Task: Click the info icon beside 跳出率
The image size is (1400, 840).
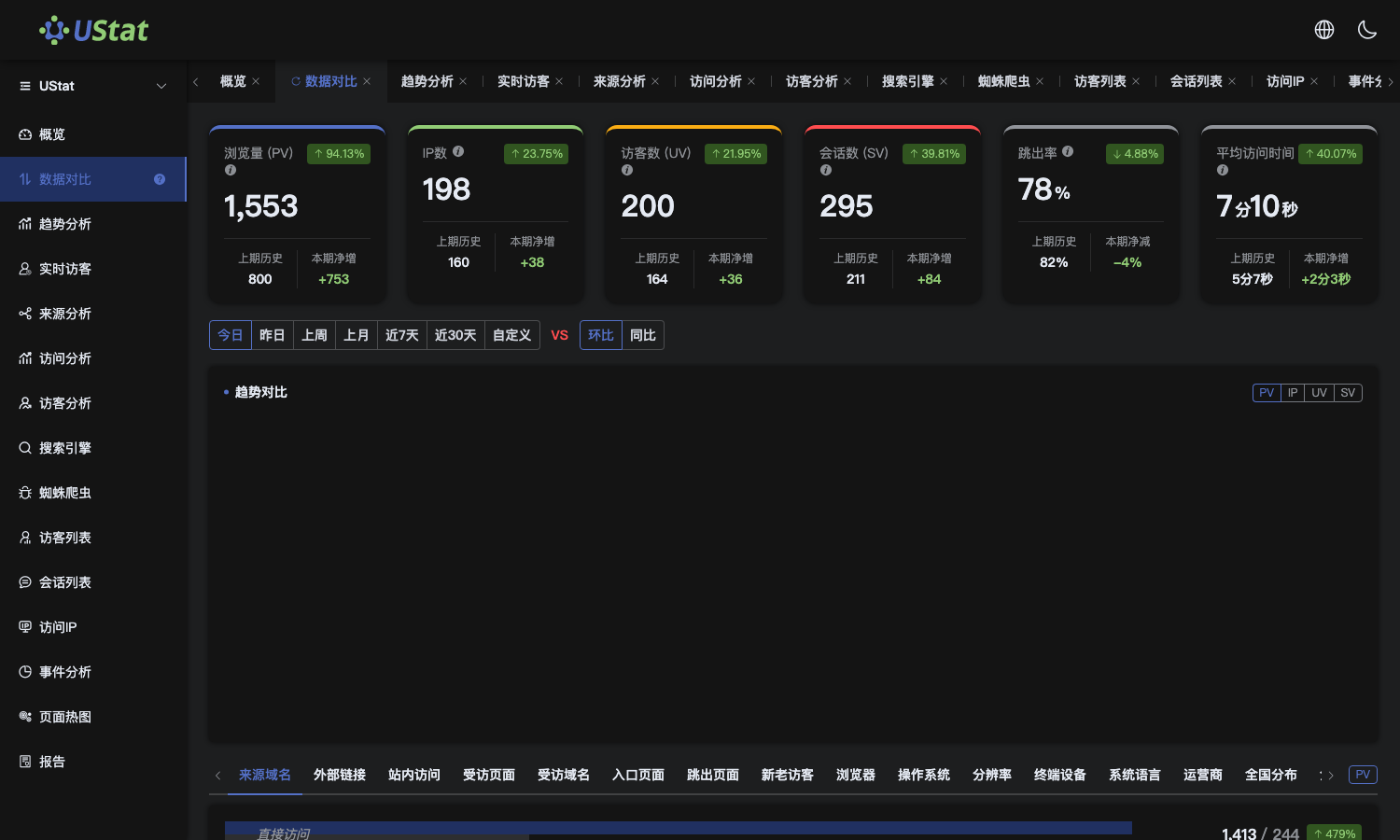Action: click(1068, 151)
